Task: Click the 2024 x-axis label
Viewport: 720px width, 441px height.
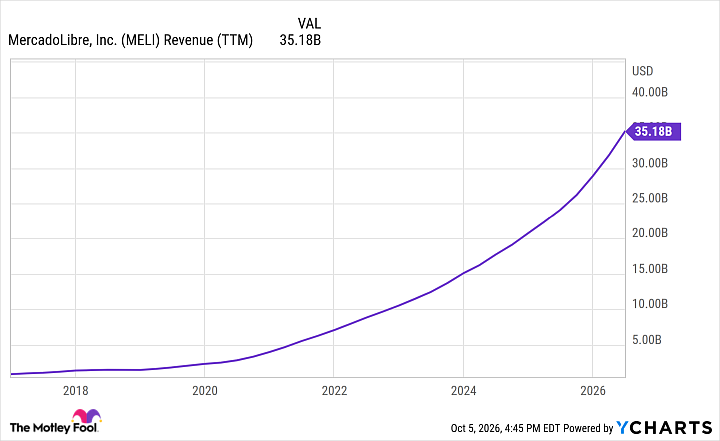Action: [463, 391]
